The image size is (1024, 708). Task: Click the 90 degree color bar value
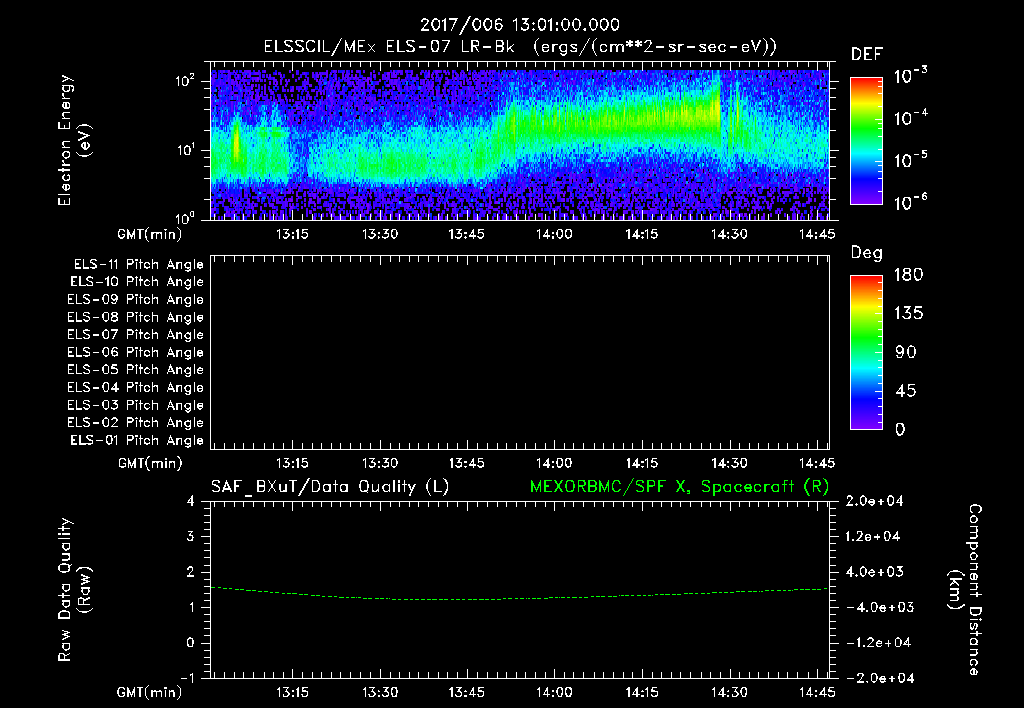pos(906,353)
